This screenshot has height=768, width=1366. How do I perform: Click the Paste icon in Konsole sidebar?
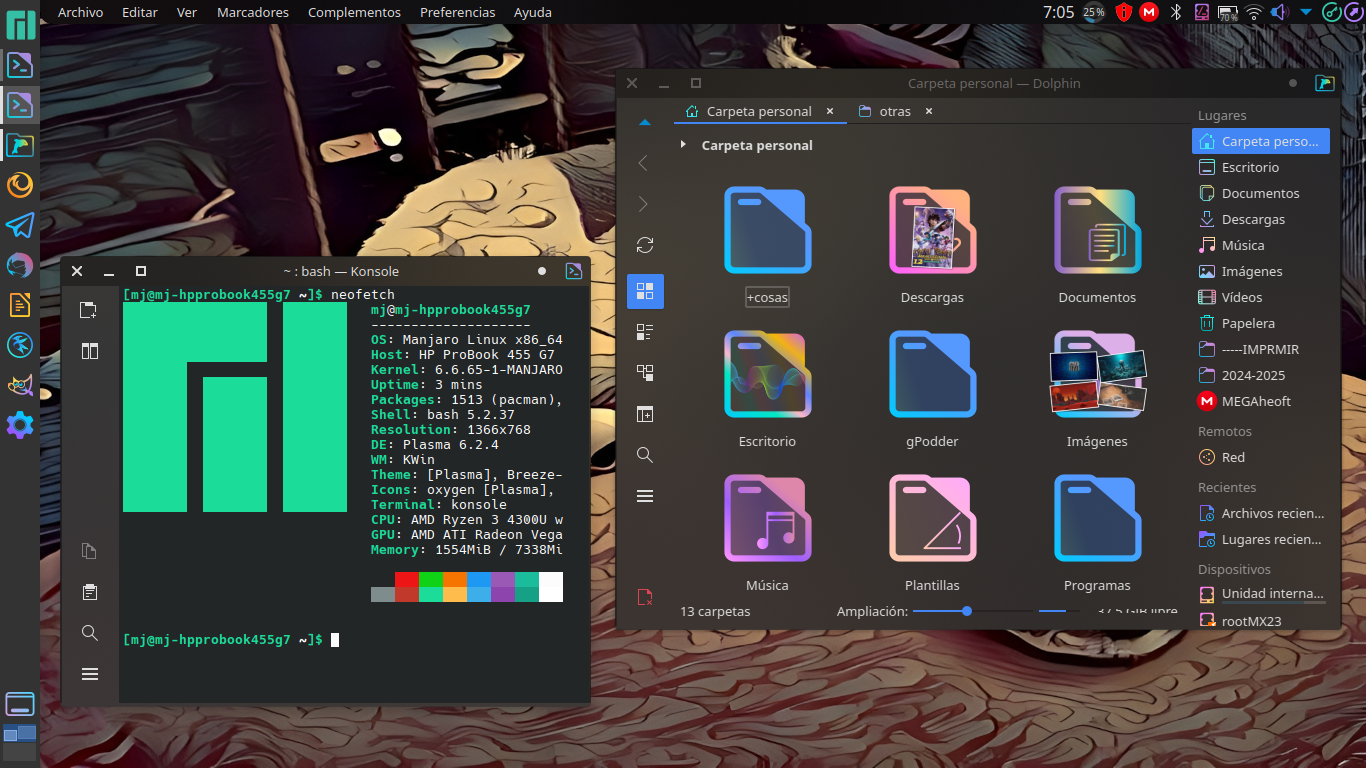pyautogui.click(x=90, y=592)
